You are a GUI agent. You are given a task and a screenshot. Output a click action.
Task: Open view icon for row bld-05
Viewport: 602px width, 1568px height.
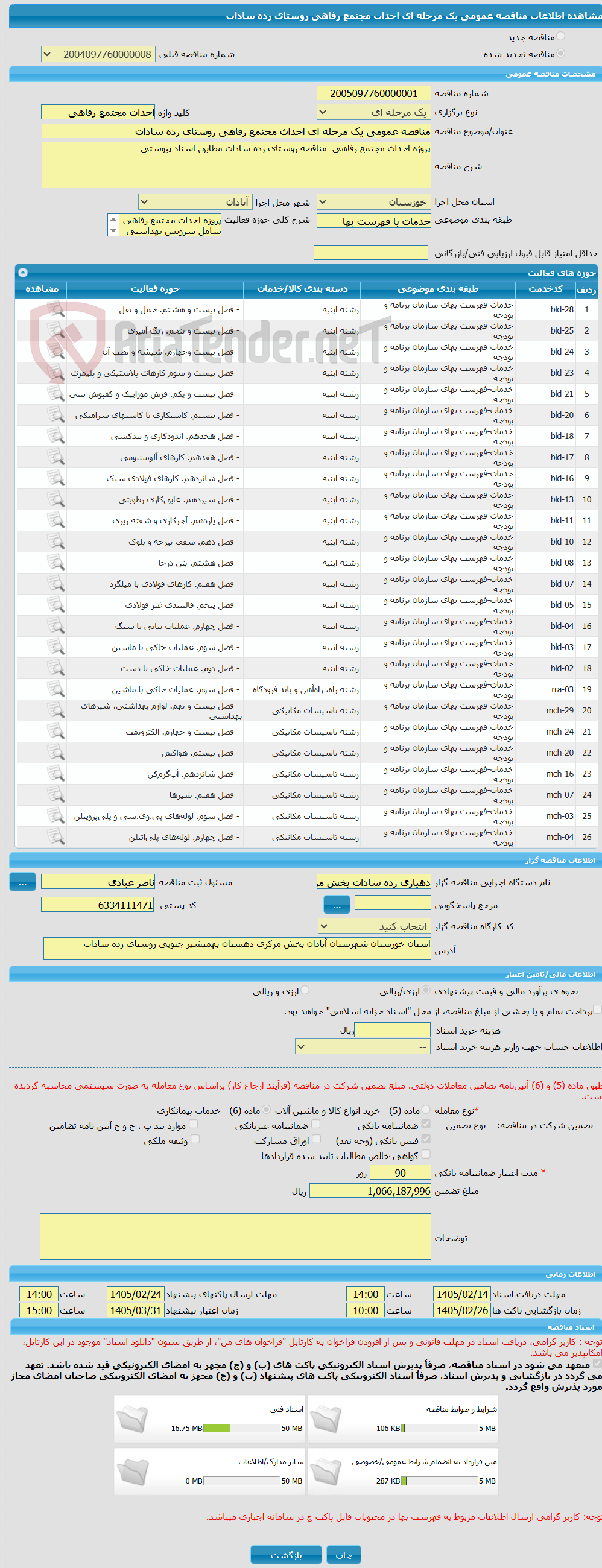55,605
